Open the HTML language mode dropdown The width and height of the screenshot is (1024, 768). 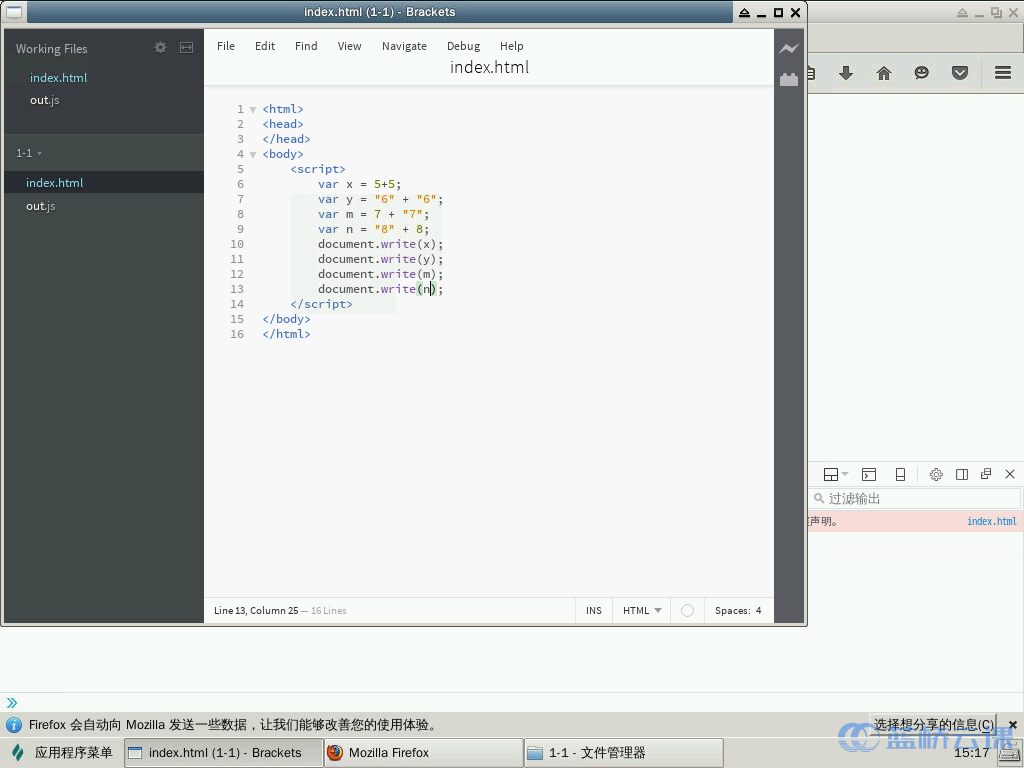(642, 610)
